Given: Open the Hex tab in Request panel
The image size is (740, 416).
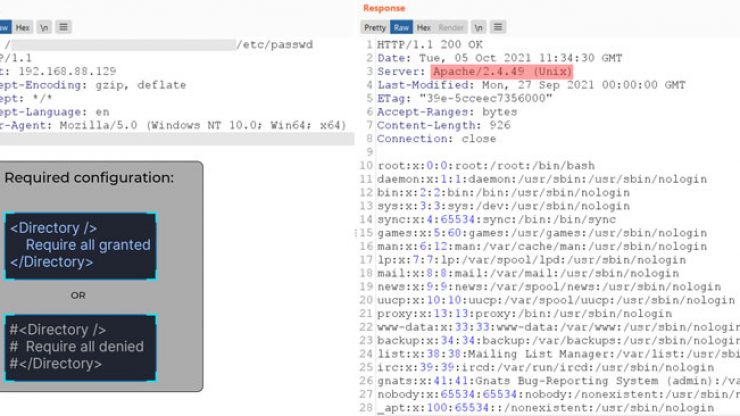Looking at the screenshot, I should pos(23,27).
